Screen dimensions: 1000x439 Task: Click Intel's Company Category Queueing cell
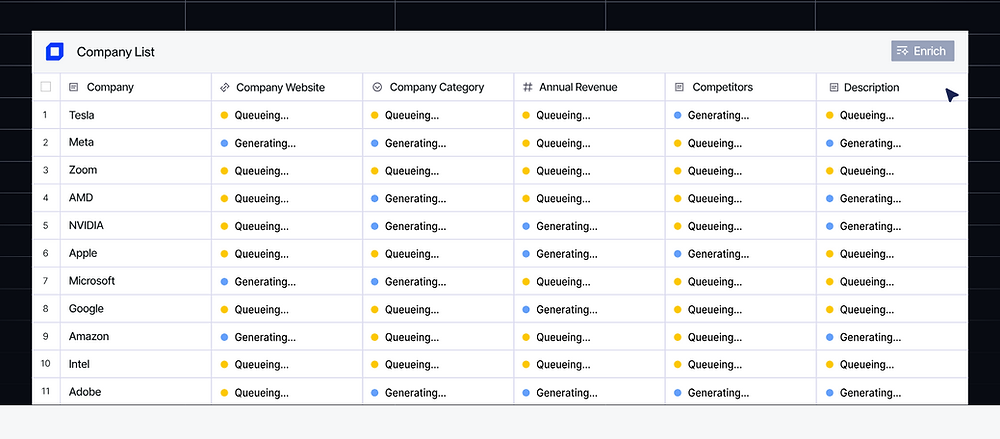click(438, 364)
